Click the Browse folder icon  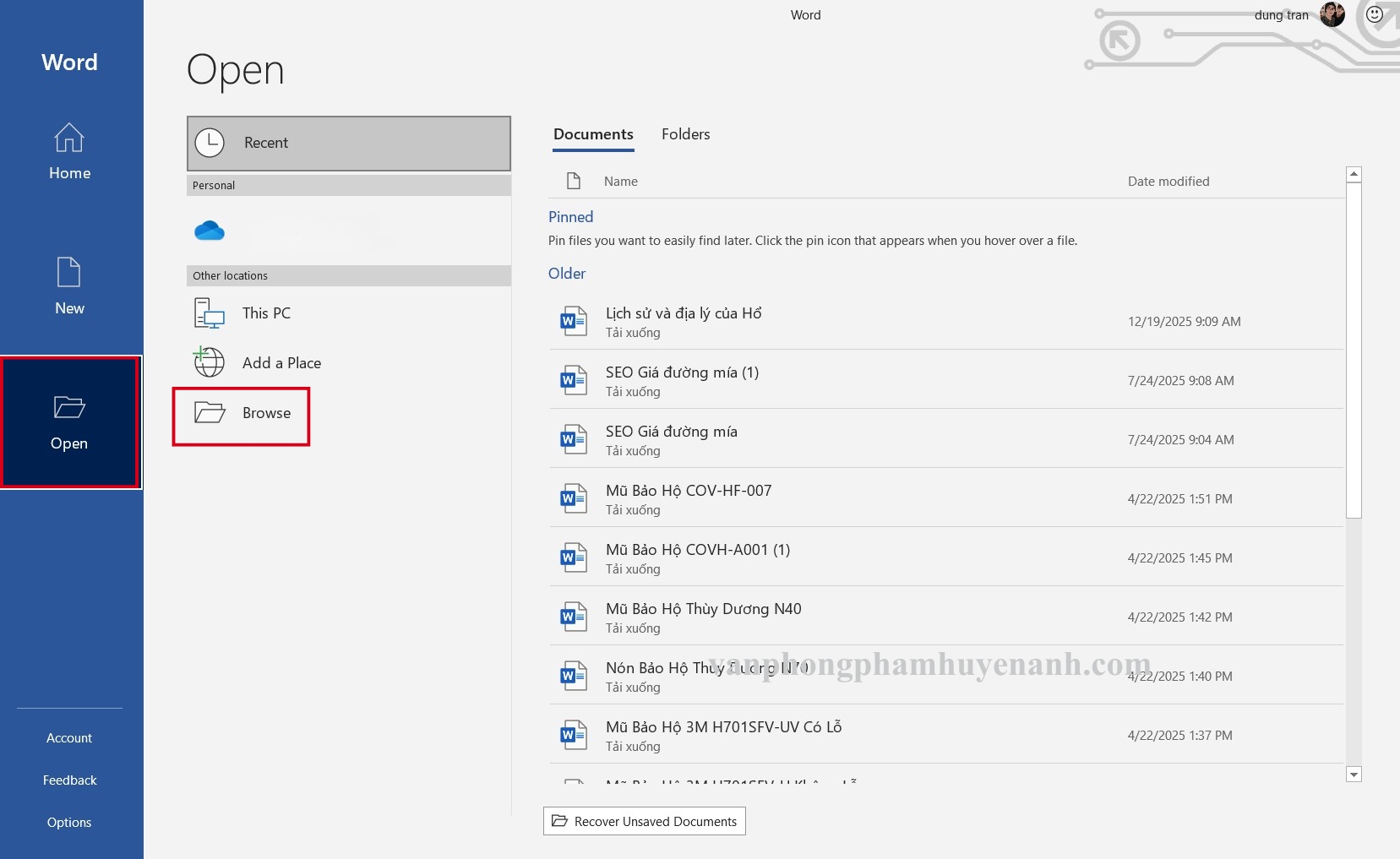coord(210,412)
